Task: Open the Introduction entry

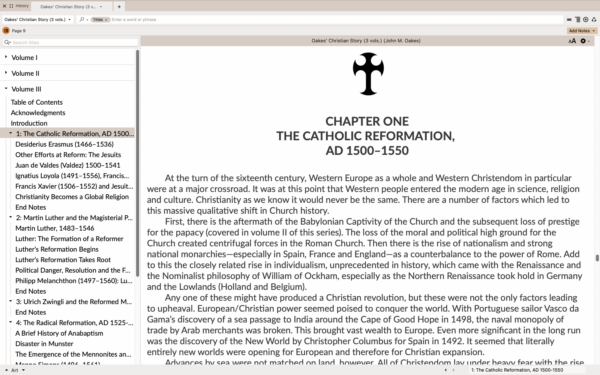Action: (x=29, y=123)
